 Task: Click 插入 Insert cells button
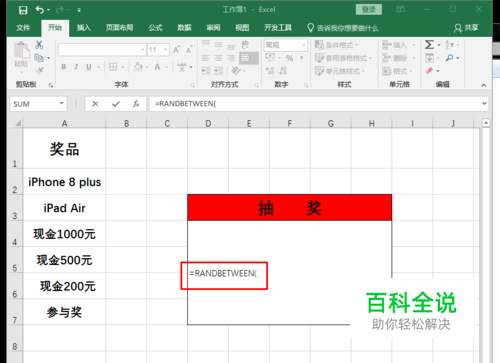[395, 45]
